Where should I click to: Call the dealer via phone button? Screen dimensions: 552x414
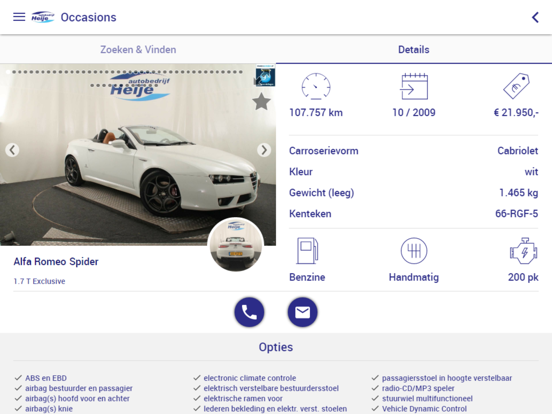[x=249, y=312]
